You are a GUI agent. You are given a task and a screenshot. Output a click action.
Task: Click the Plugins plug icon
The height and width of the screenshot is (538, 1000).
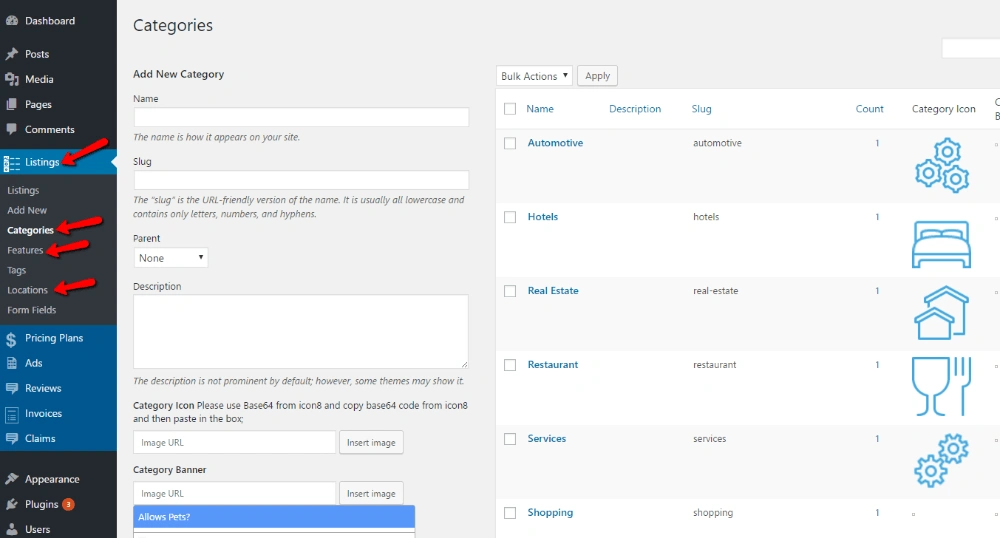11,504
